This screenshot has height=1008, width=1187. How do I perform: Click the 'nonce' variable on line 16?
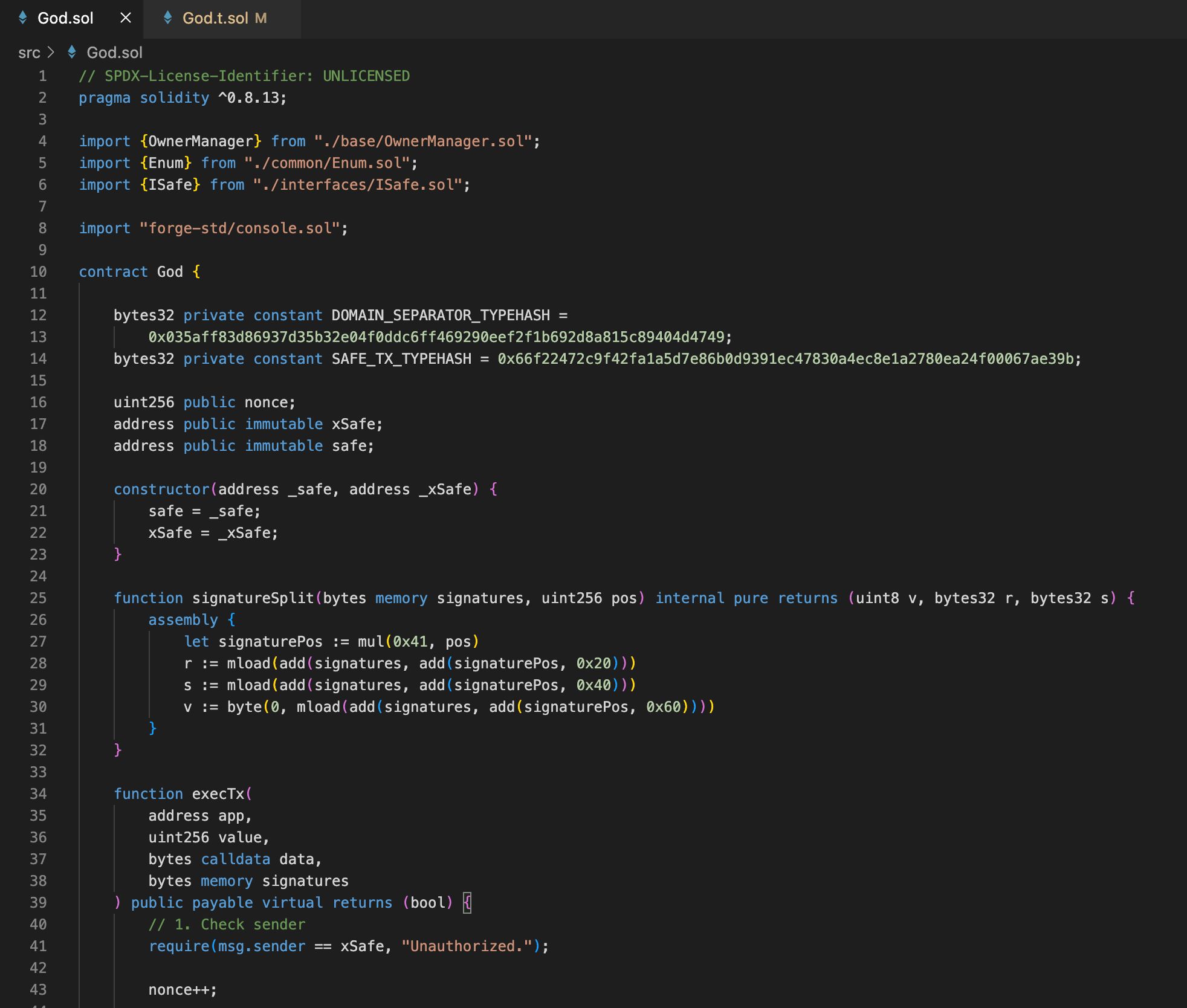(x=266, y=402)
